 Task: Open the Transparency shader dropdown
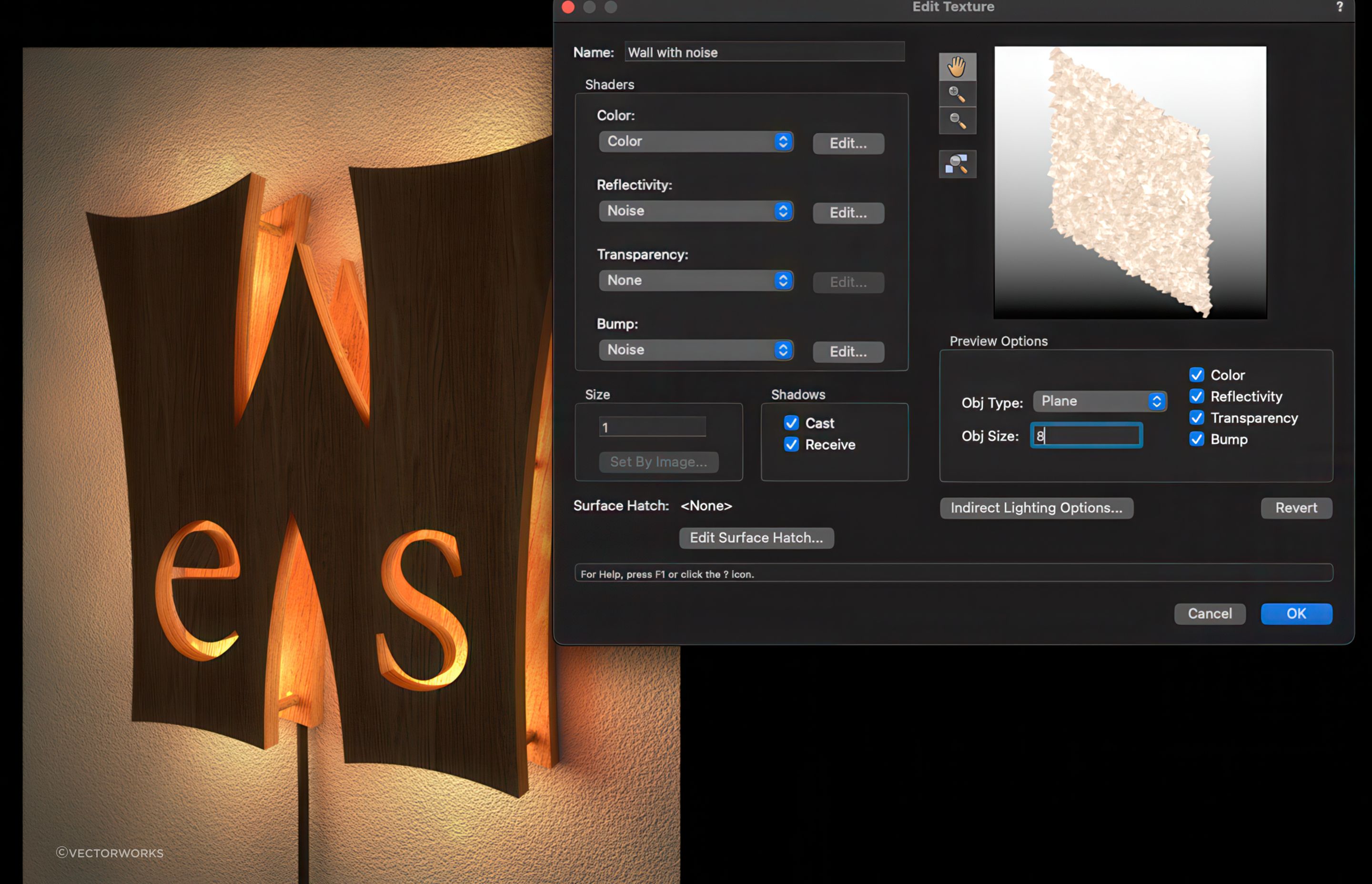click(696, 280)
